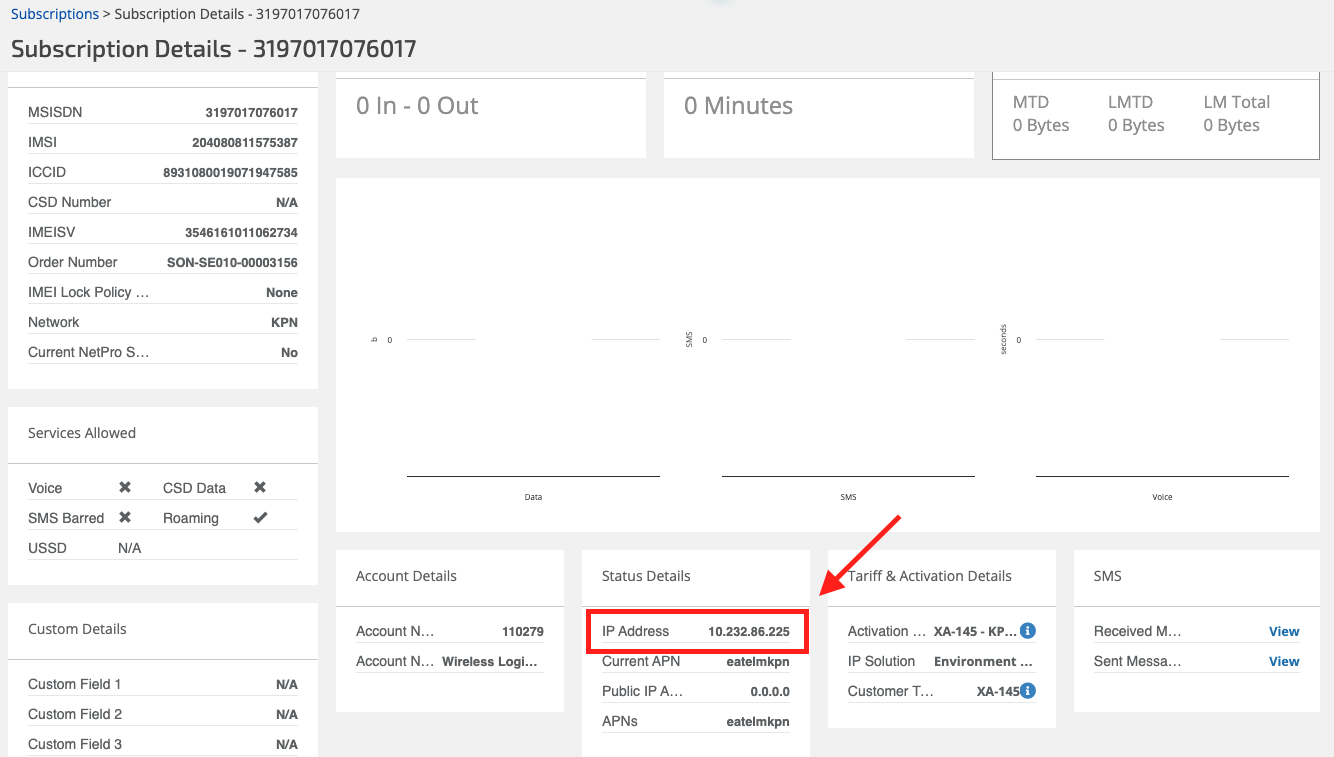
Task: Click the info icon beside Activation value
Action: click(x=1027, y=631)
